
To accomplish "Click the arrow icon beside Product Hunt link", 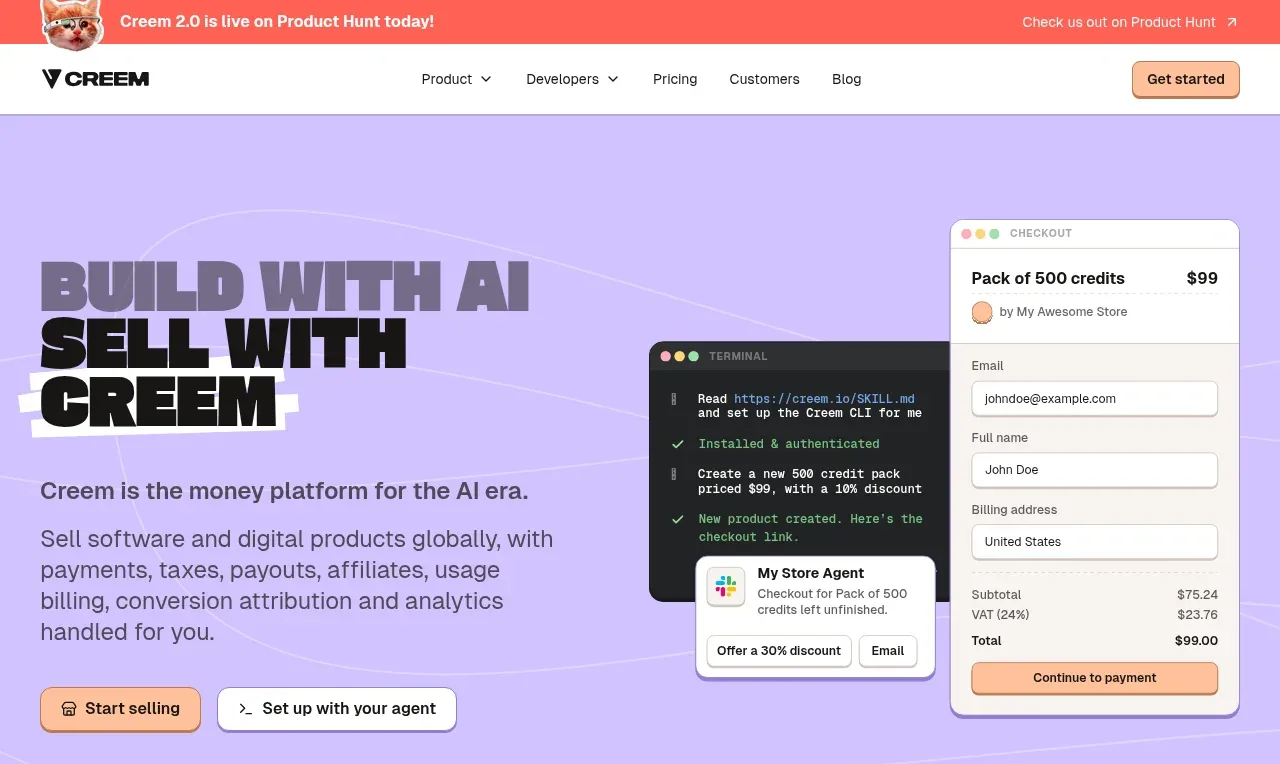I will click(1231, 22).
